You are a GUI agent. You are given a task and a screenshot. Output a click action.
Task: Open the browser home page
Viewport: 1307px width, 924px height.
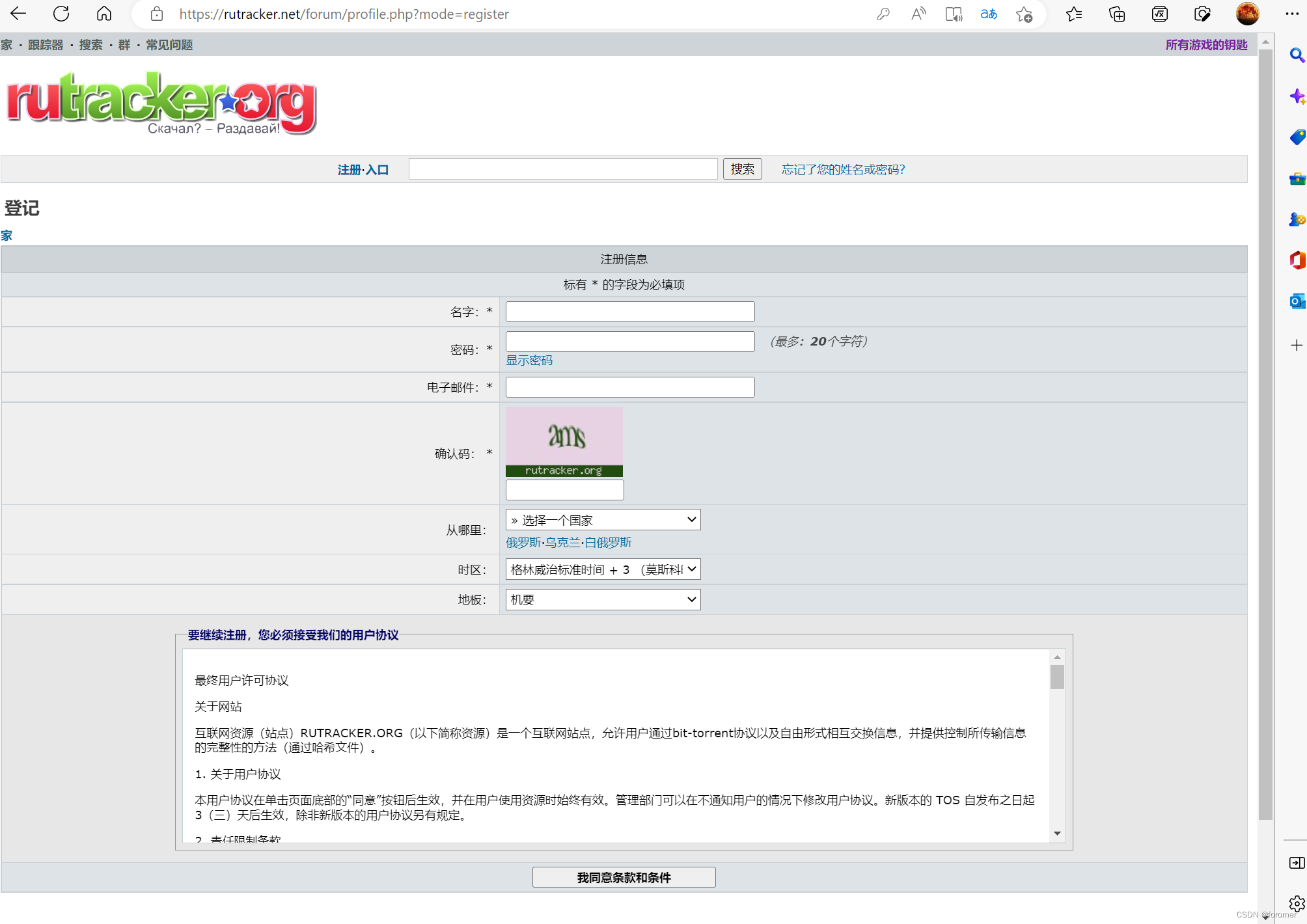pyautogui.click(x=104, y=14)
